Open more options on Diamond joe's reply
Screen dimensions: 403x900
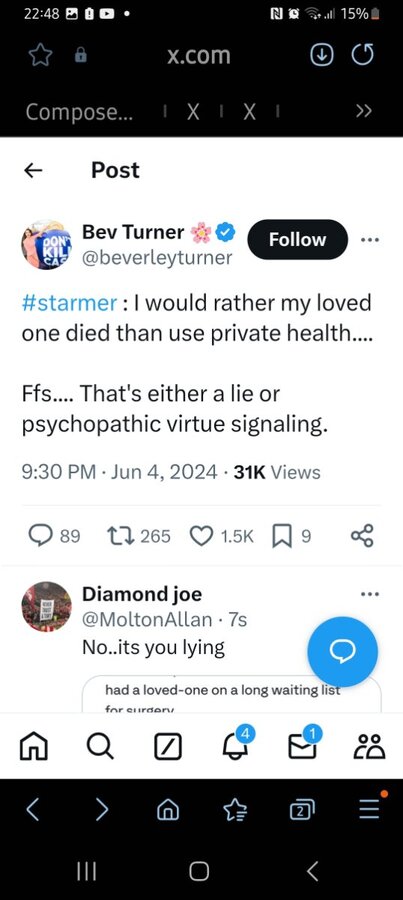tap(370, 593)
